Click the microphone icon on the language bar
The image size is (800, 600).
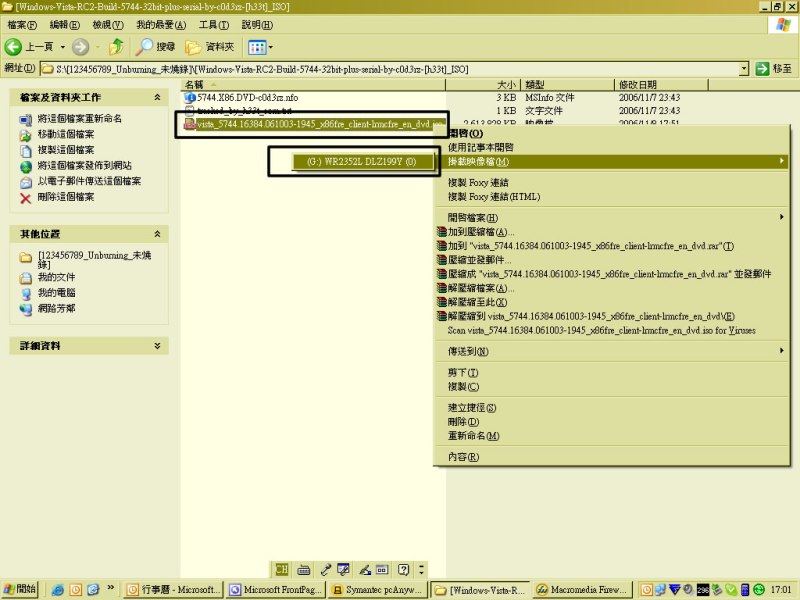[326, 569]
